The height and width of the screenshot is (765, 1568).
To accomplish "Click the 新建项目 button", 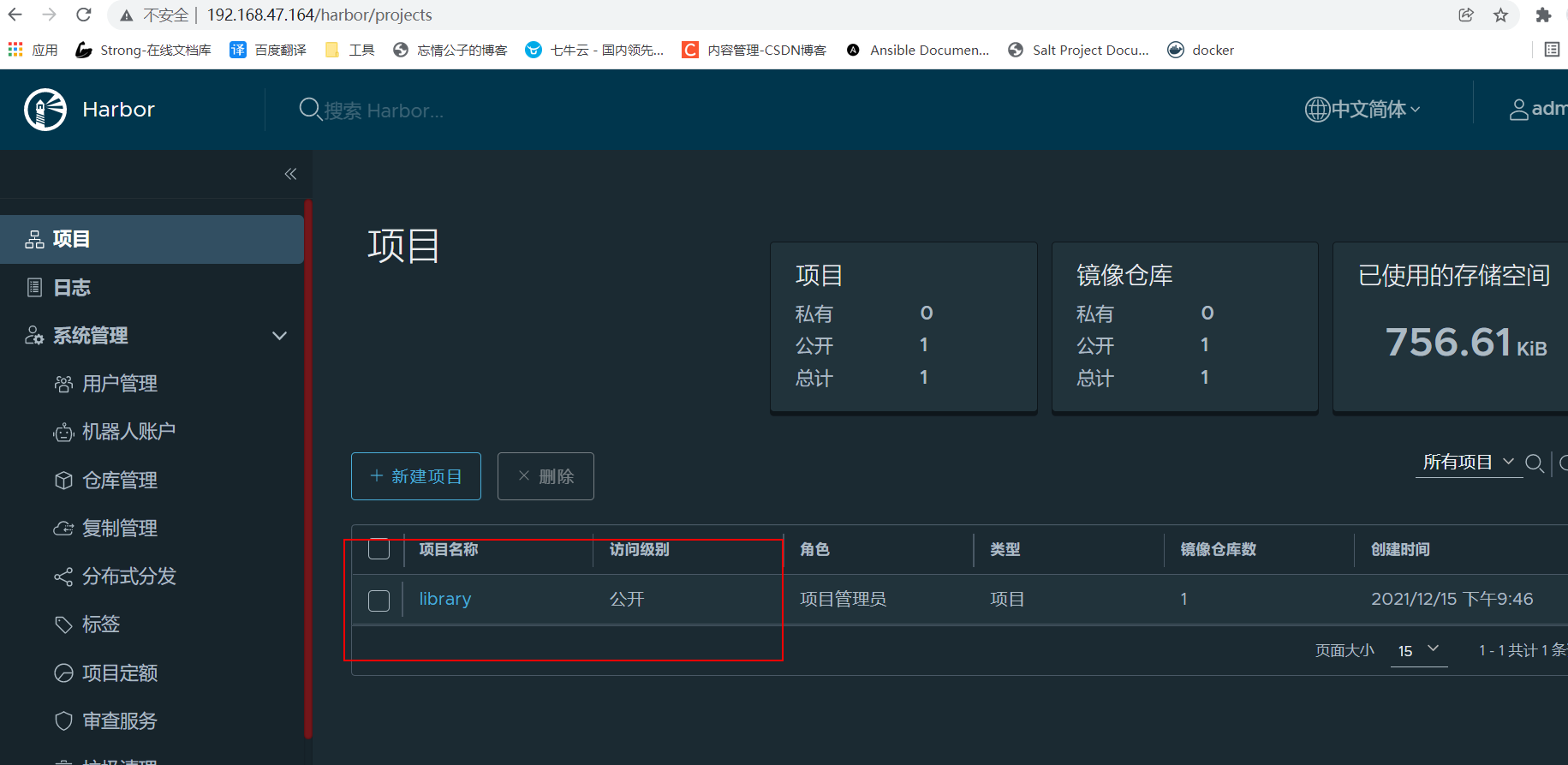I will (416, 476).
